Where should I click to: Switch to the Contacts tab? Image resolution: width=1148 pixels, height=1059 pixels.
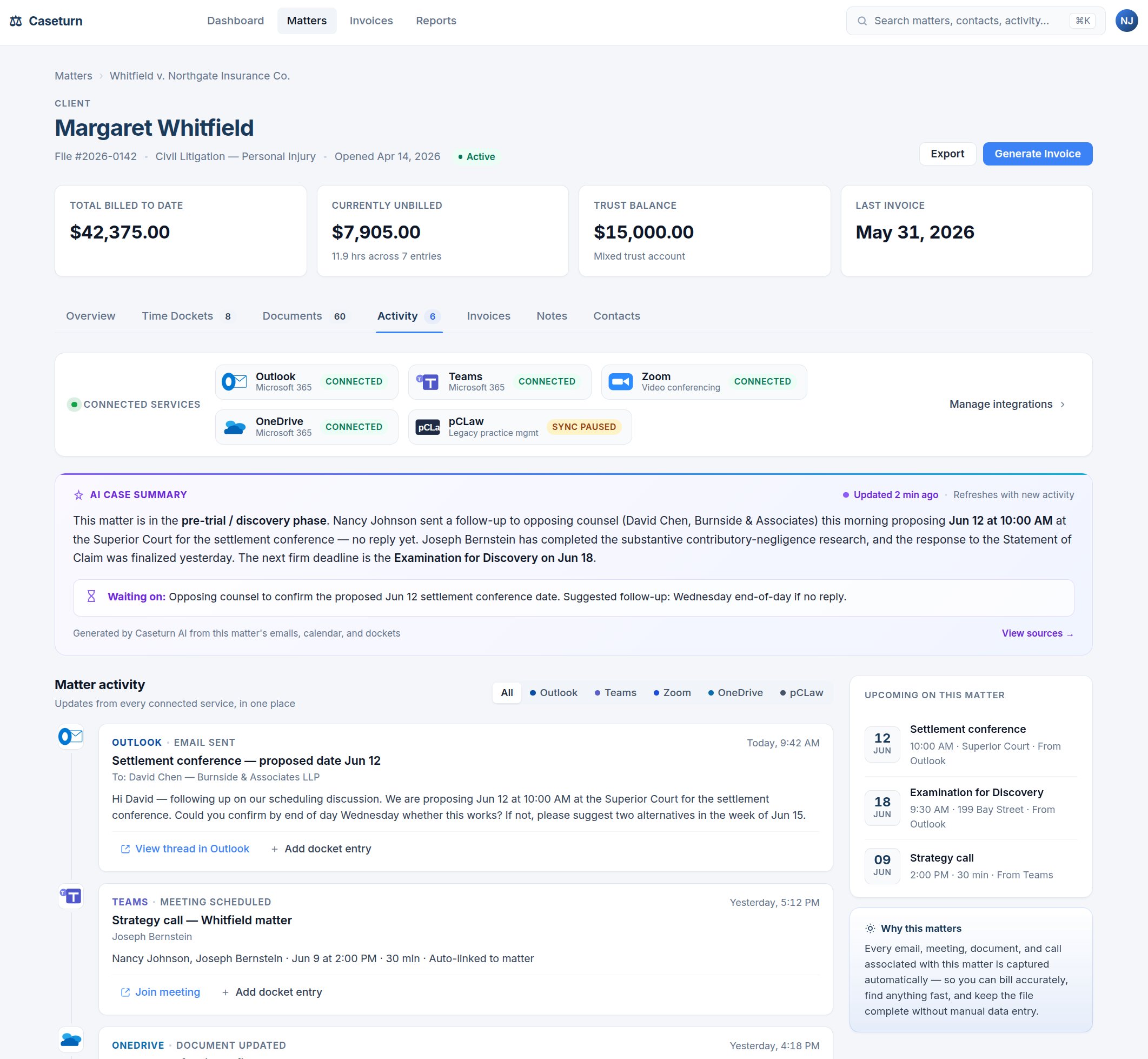coord(616,316)
